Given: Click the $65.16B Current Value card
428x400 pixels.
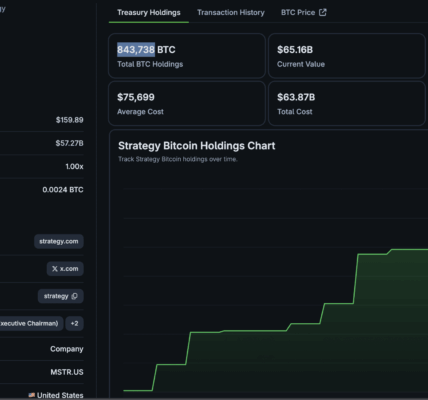Looking at the screenshot, I should click(347, 56).
